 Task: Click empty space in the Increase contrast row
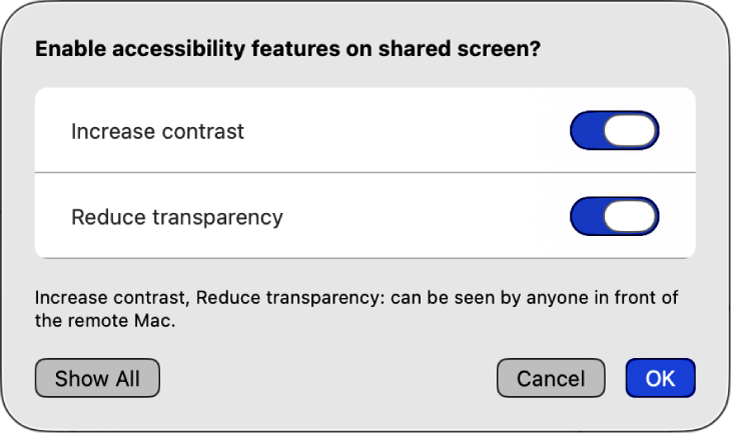click(x=400, y=131)
